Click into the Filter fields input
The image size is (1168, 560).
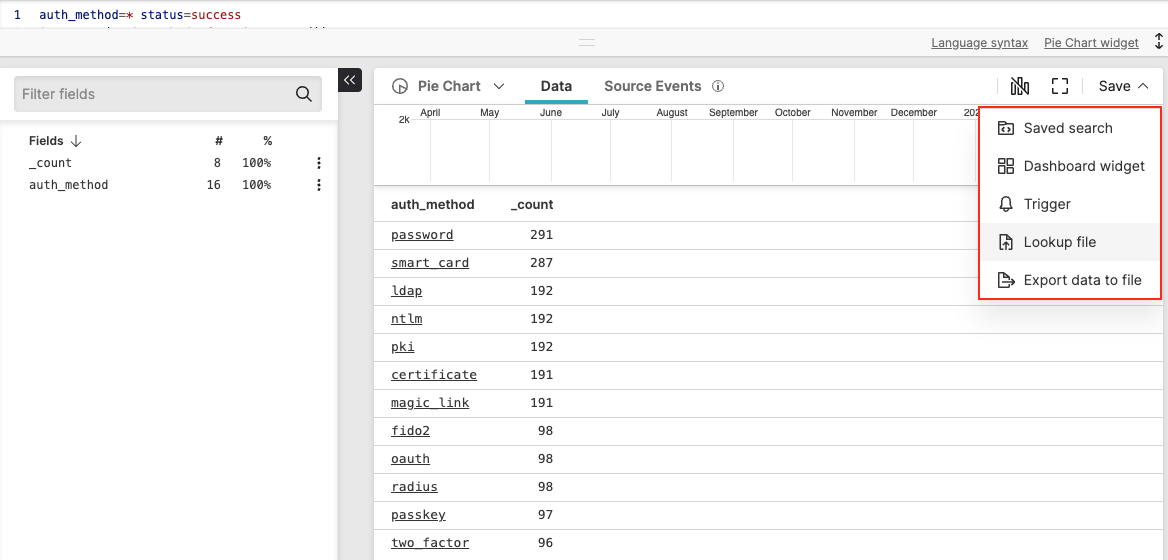pyautogui.click(x=150, y=94)
